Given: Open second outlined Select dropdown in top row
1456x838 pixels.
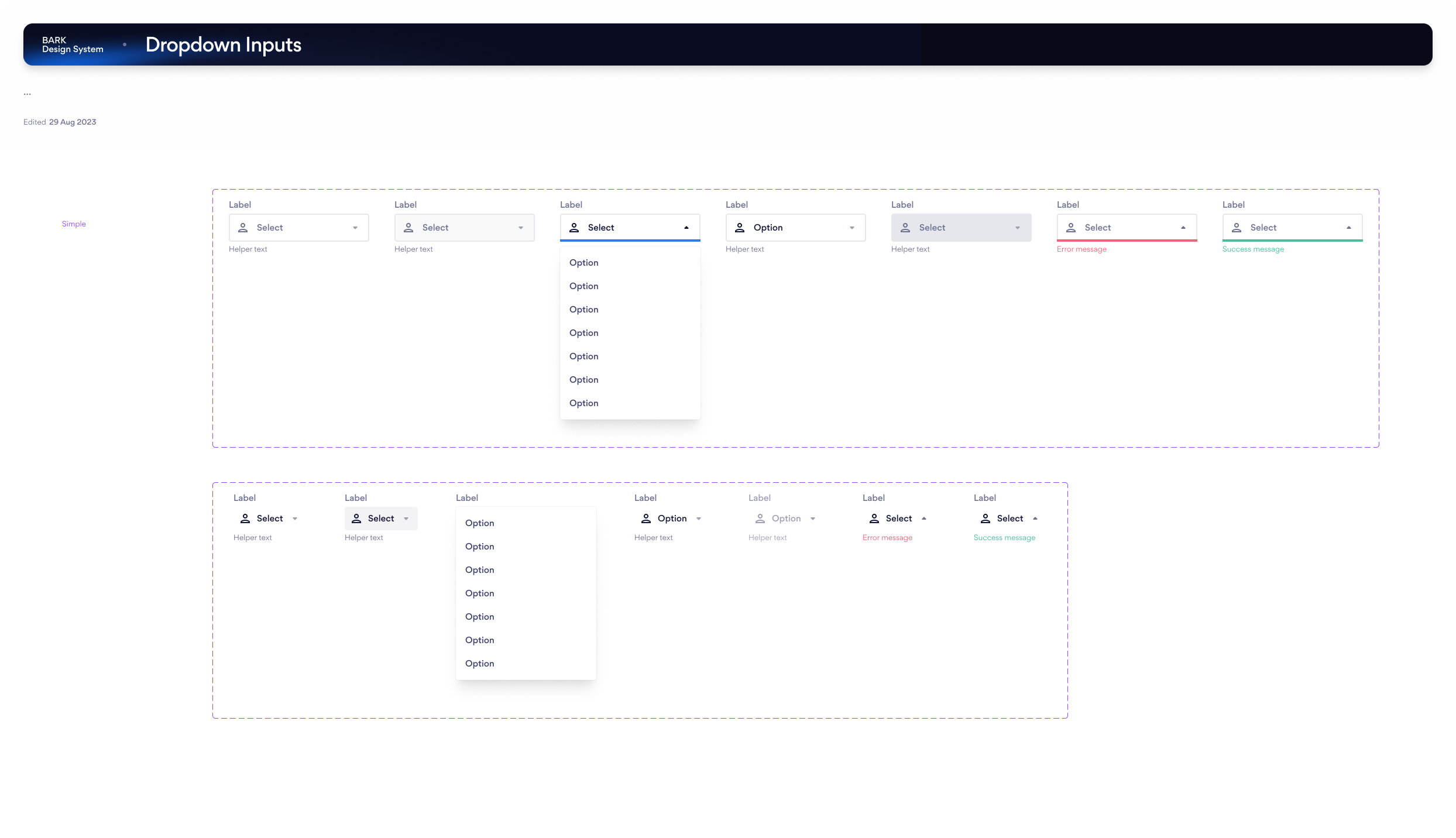Looking at the screenshot, I should 464,228.
